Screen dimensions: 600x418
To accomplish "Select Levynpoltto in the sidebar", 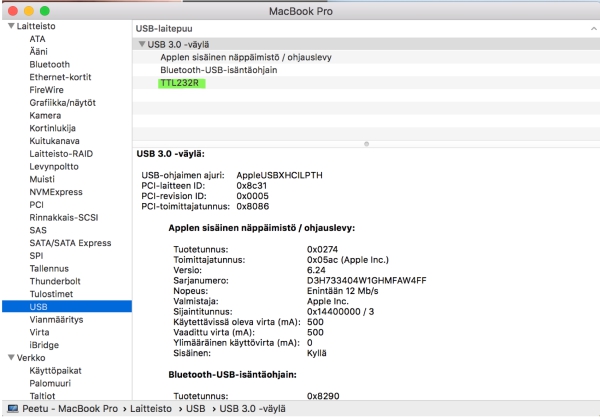I will point(54,167).
